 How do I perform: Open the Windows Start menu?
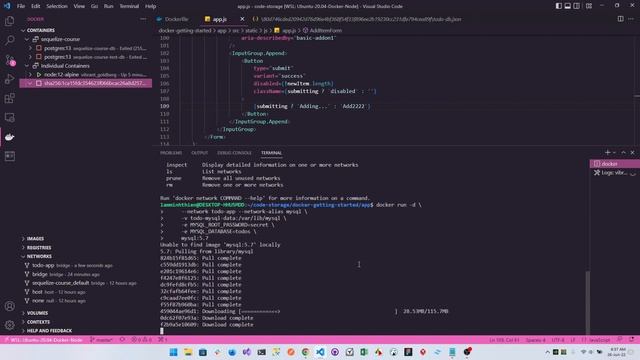click(x=173, y=352)
